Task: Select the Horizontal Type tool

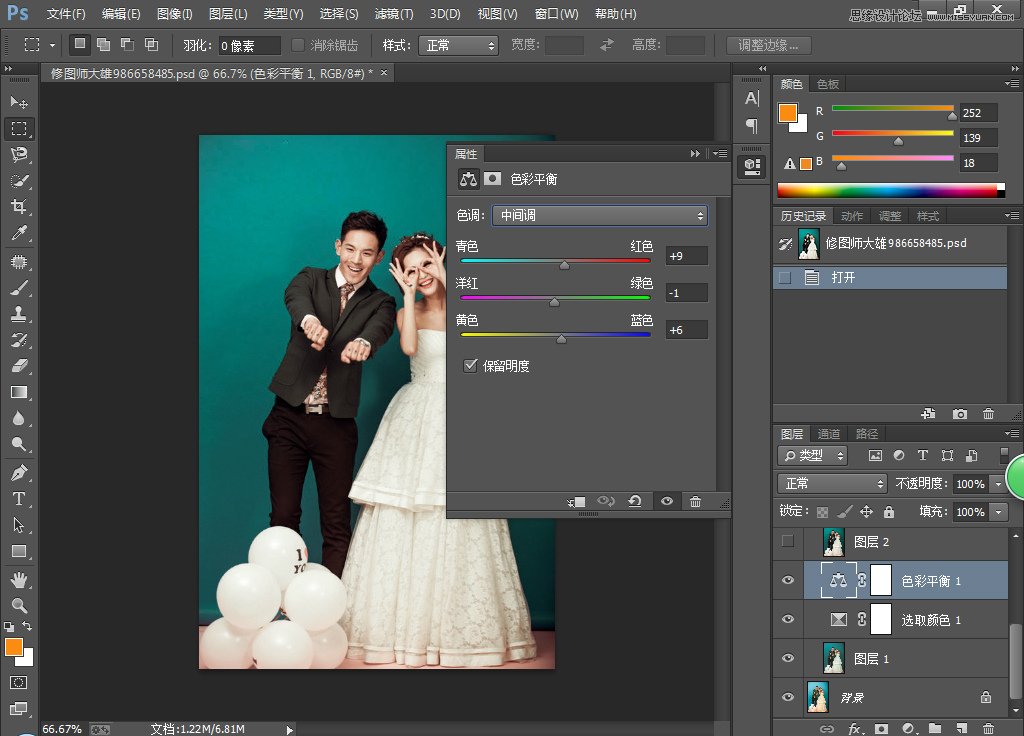Action: pyautogui.click(x=18, y=496)
